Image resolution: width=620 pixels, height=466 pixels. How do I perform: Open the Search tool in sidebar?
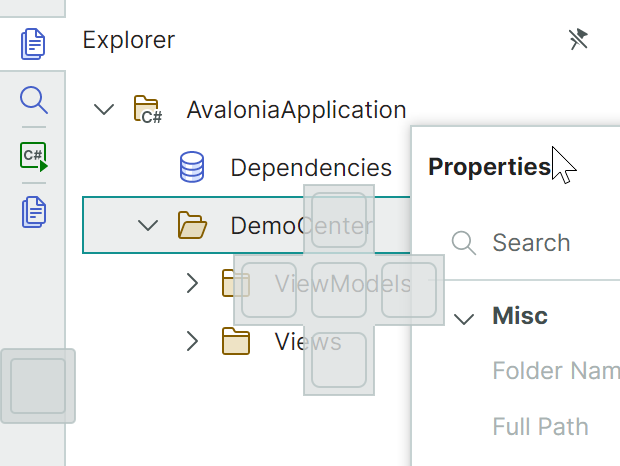pyautogui.click(x=33, y=100)
